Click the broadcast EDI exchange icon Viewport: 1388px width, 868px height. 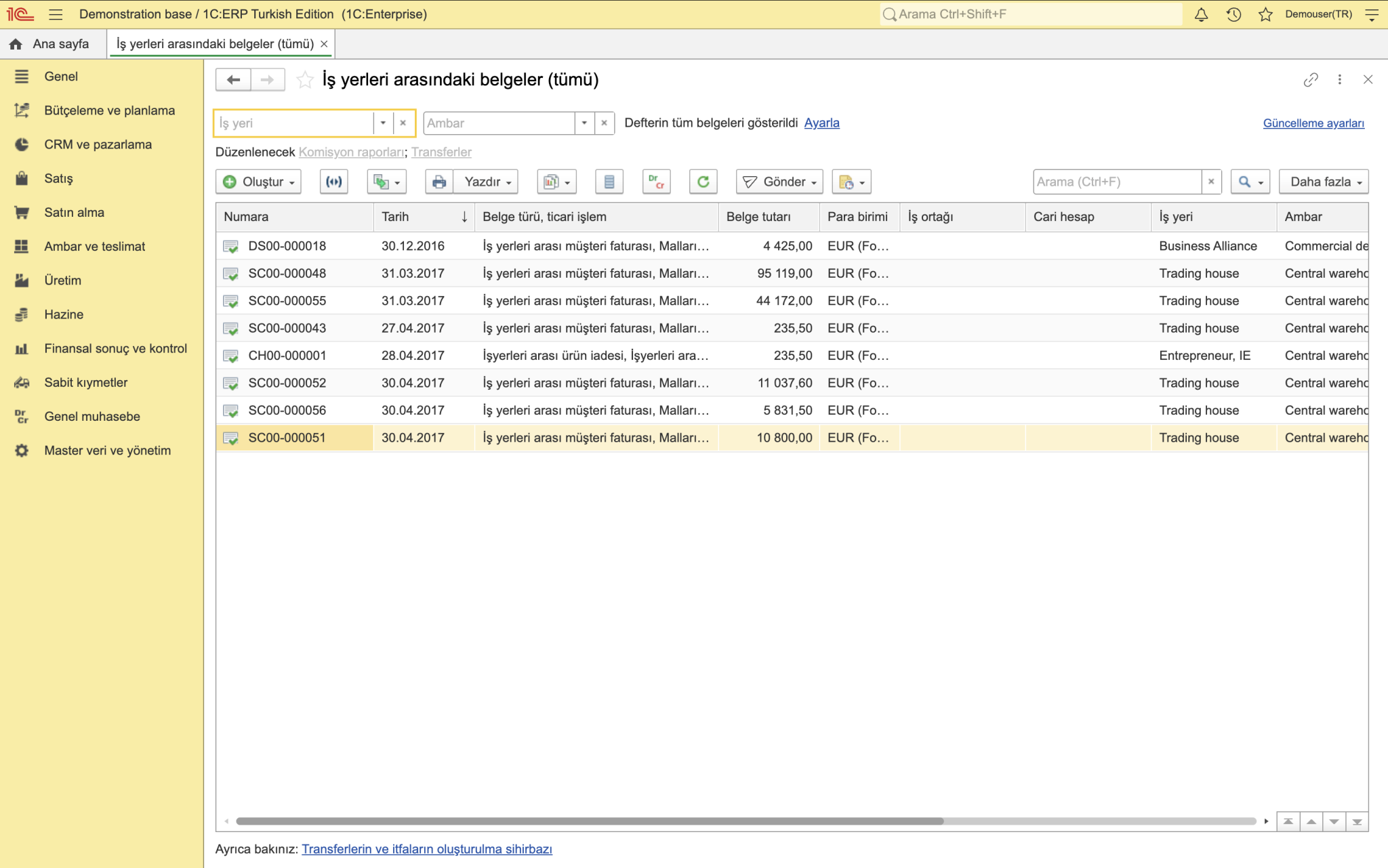pos(334,182)
